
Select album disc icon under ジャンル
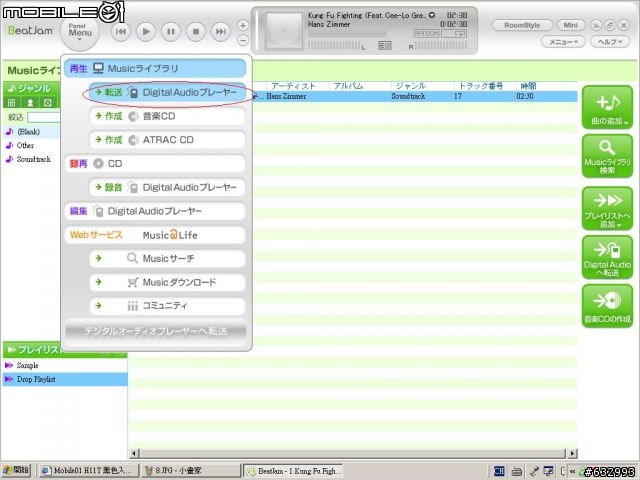[x=48, y=102]
